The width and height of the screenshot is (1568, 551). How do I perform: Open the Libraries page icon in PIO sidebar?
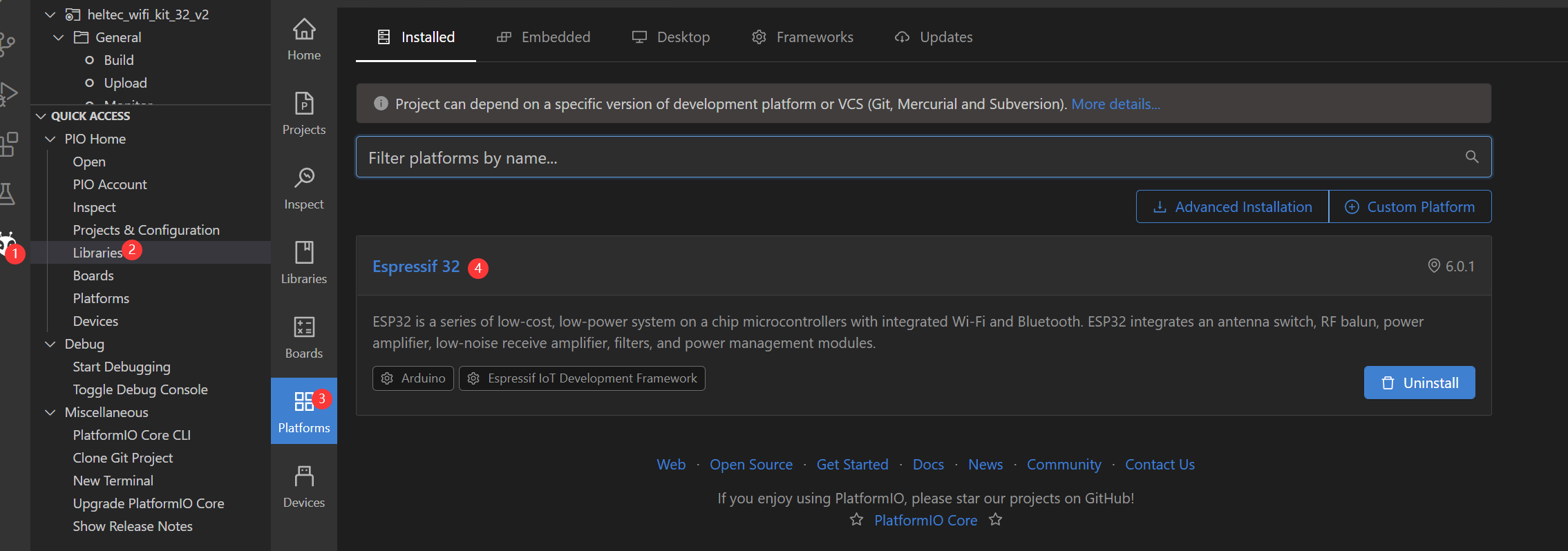coord(304,253)
